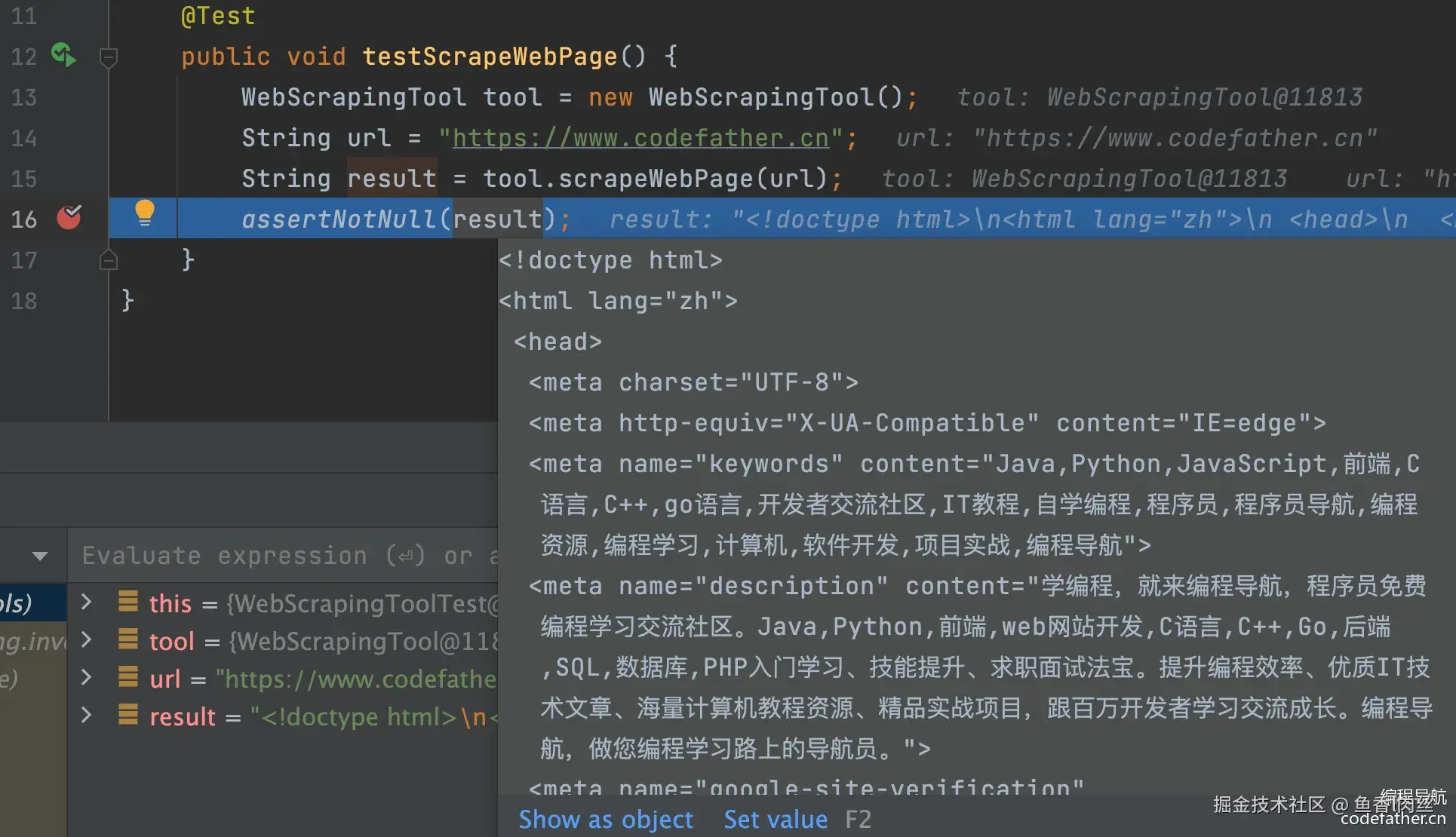
Task: Click the testScrapeWebPage method name
Action: tap(490, 57)
